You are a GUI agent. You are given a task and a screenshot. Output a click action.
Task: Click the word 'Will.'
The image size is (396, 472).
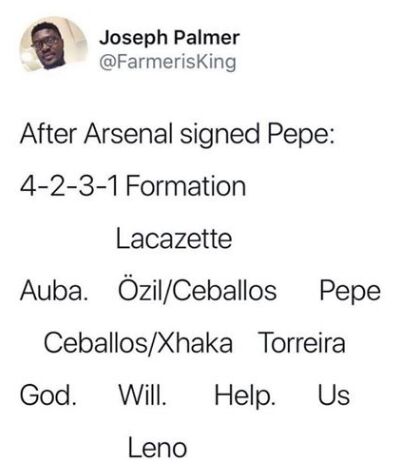pyautogui.click(x=143, y=395)
